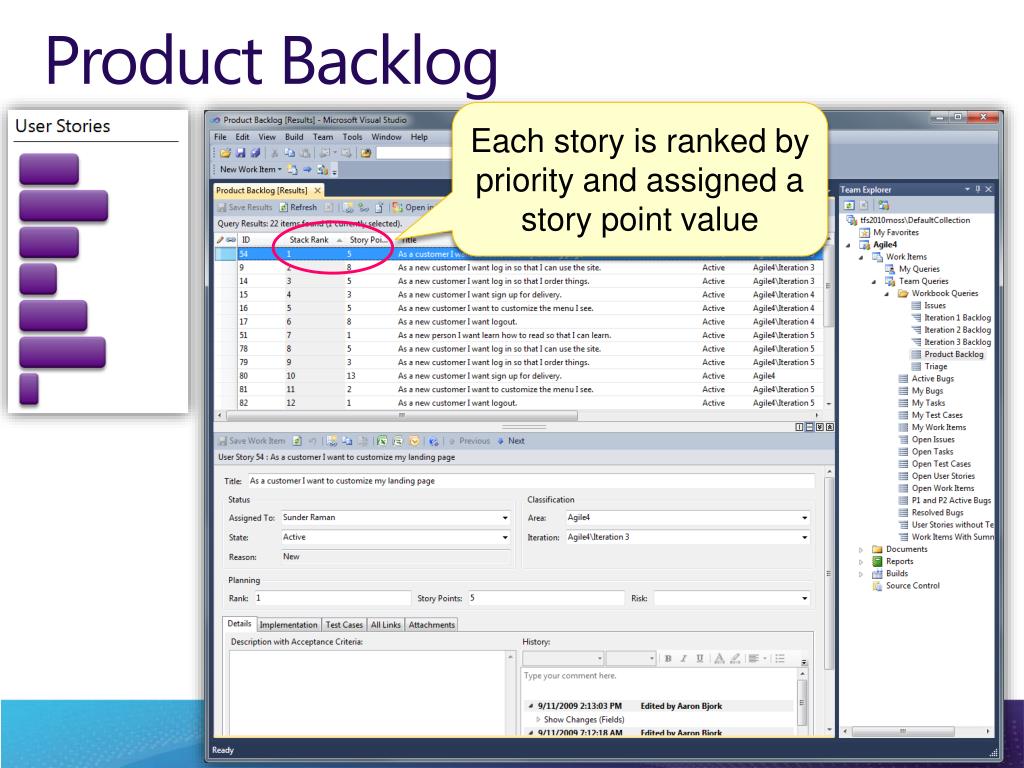Expand the Documents node in Team Explorer
This screenshot has width=1024, height=768.
pyautogui.click(x=861, y=550)
